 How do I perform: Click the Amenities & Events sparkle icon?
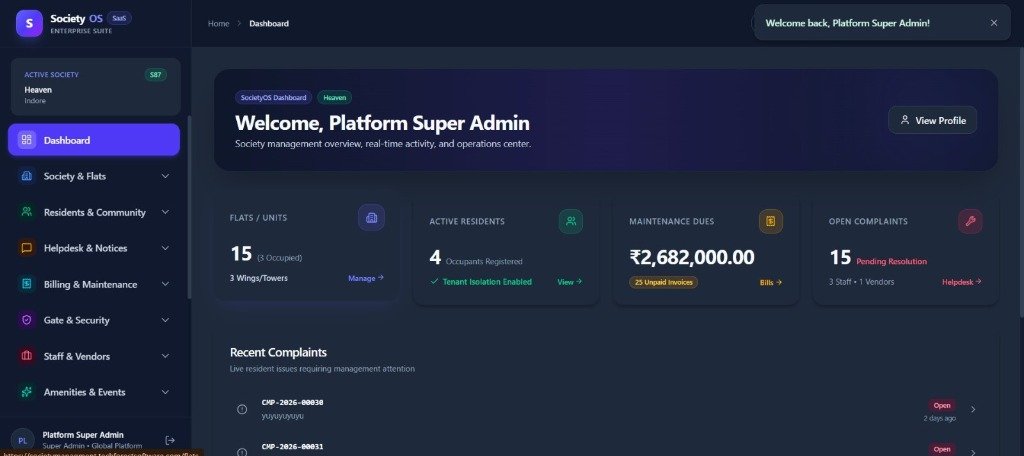coord(27,392)
